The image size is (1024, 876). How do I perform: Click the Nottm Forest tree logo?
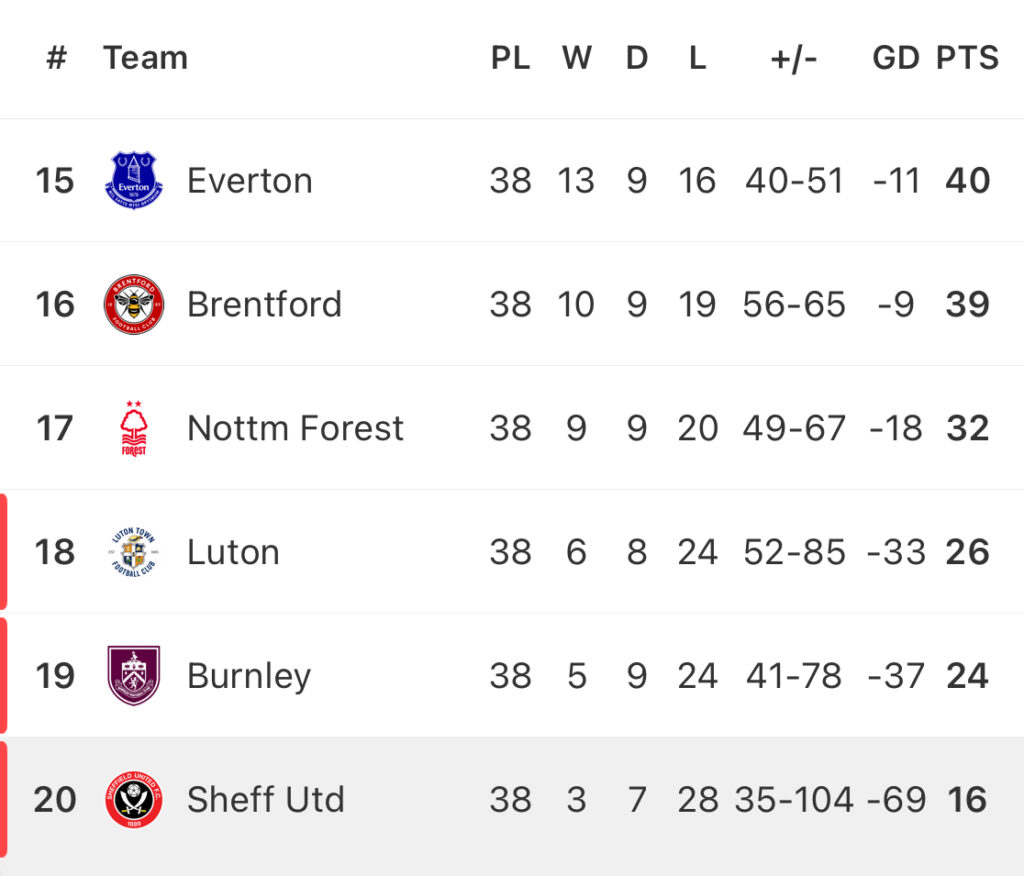coord(134,428)
